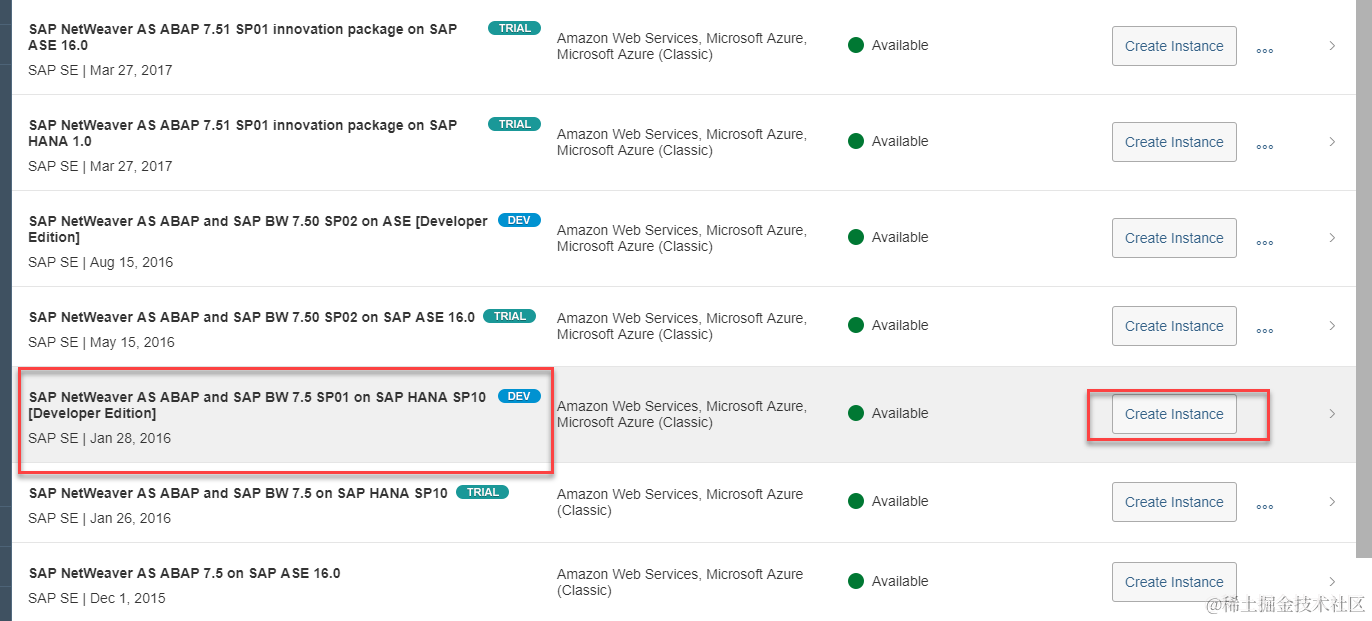Click TRIAL badge on BW 7.5 on SAP HANA SP10 row

coord(482,492)
